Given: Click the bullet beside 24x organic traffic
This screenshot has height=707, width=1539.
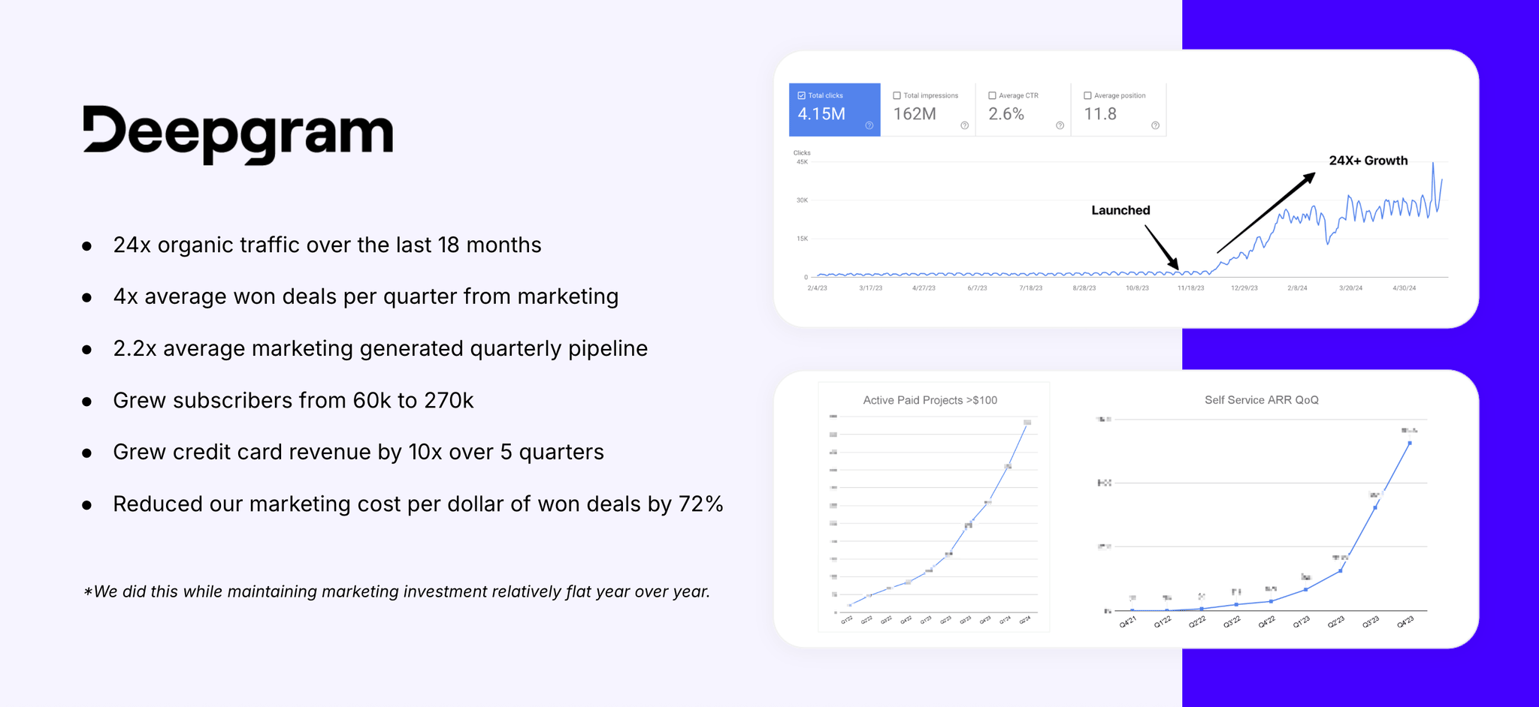Looking at the screenshot, I should coord(84,246).
